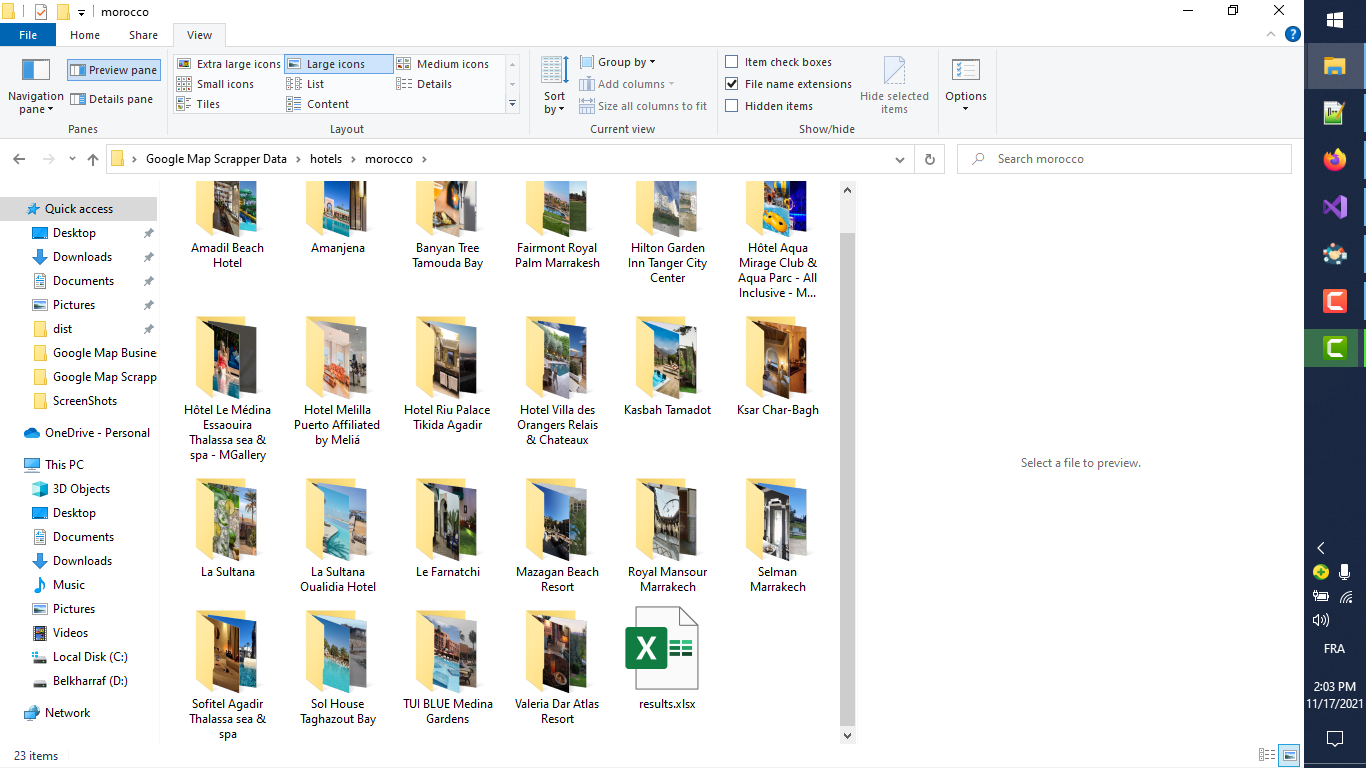Open the recent locations dropdown
1366x768 pixels.
click(x=72, y=159)
